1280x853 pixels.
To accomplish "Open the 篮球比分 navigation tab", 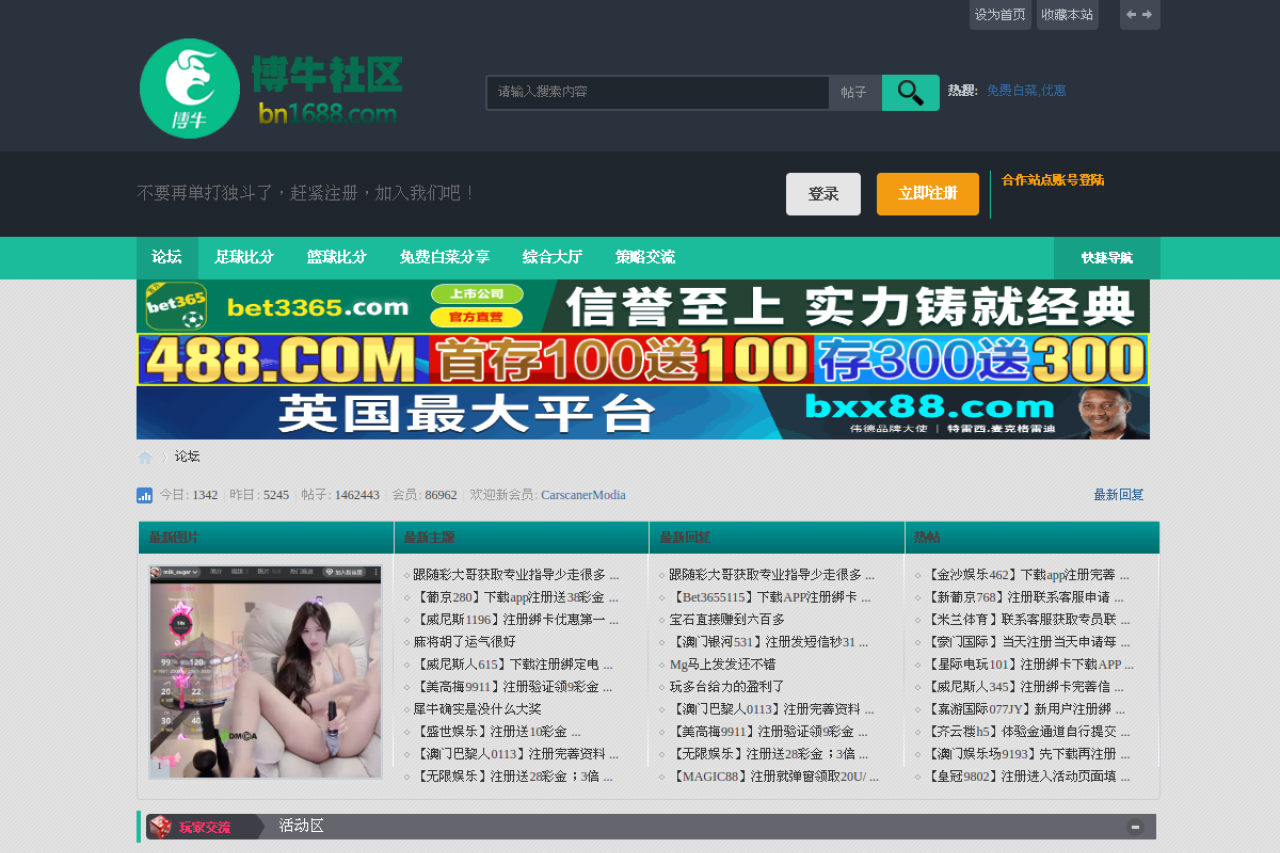I will pyautogui.click(x=337, y=258).
